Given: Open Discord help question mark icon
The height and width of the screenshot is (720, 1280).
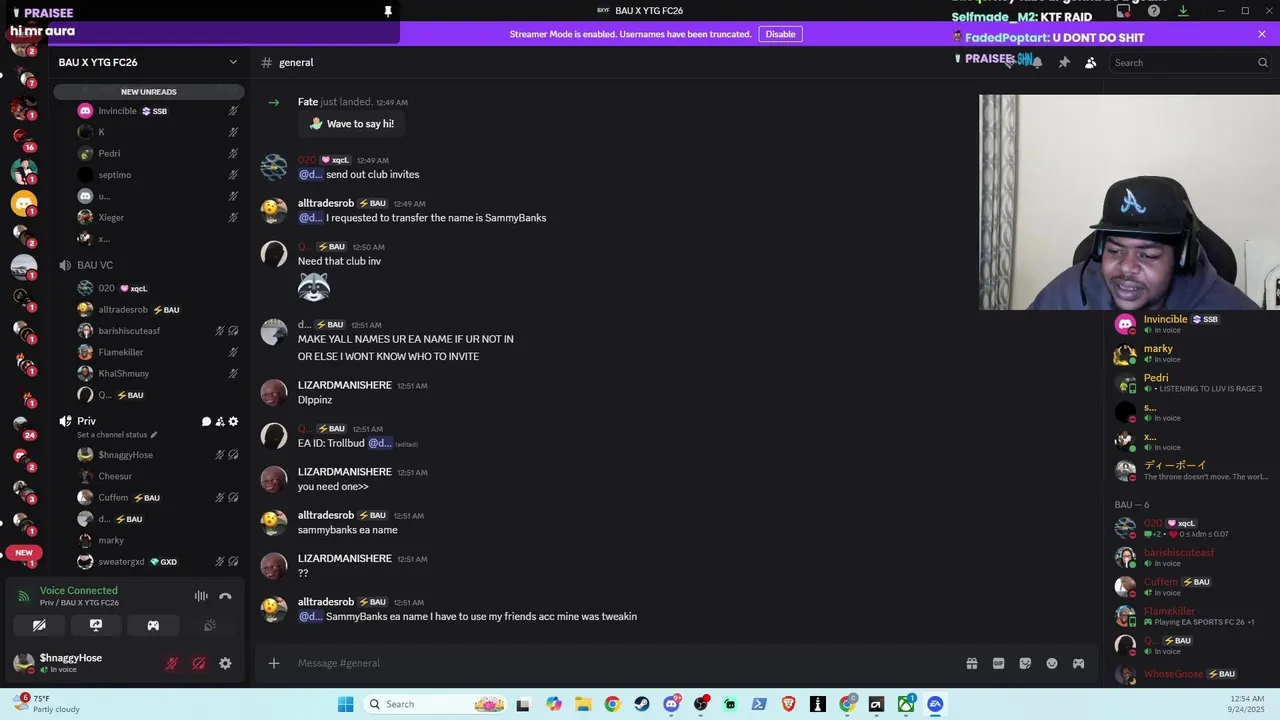Looking at the screenshot, I should (x=1154, y=11).
